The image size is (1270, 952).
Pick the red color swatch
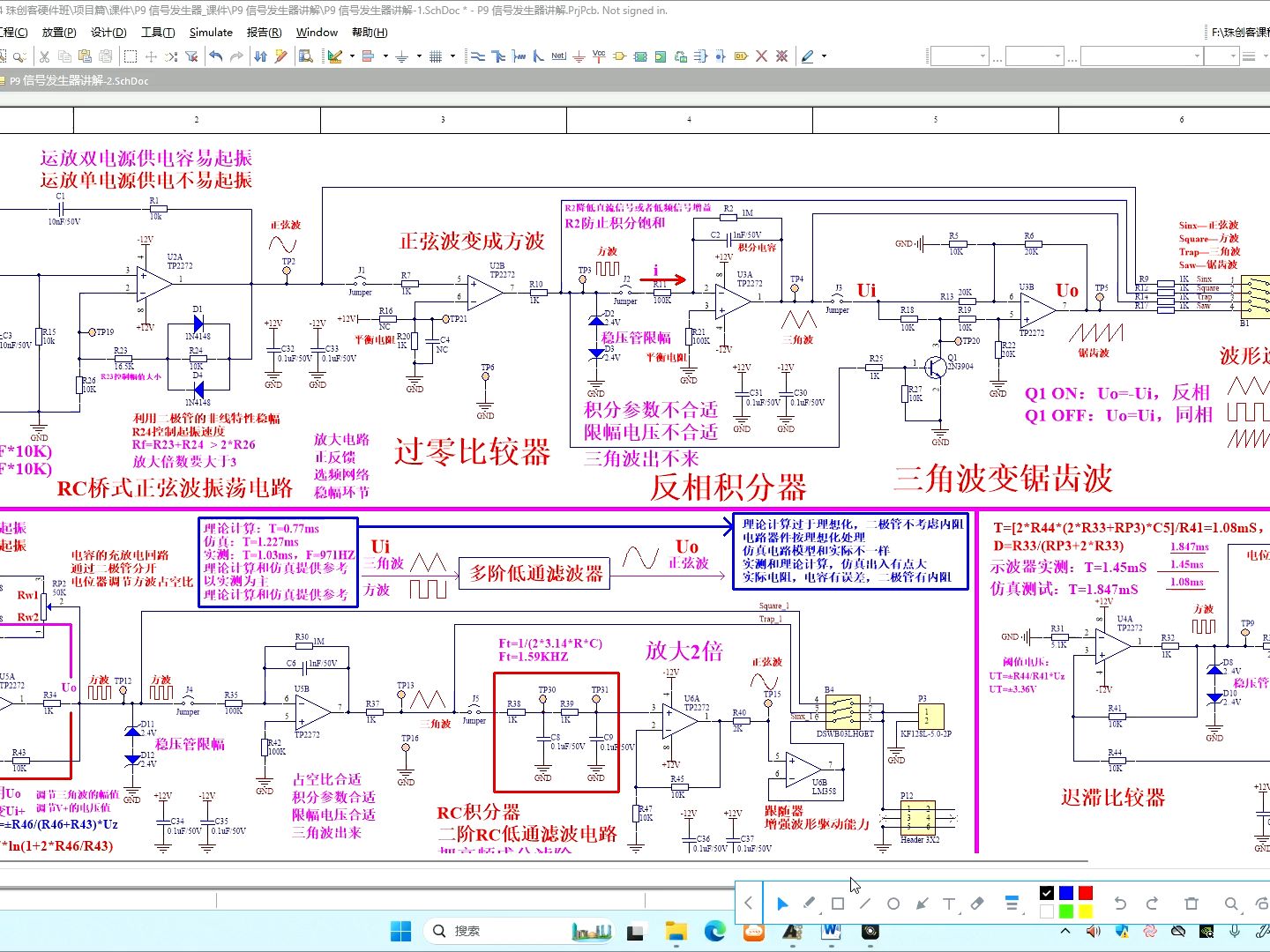[1086, 893]
